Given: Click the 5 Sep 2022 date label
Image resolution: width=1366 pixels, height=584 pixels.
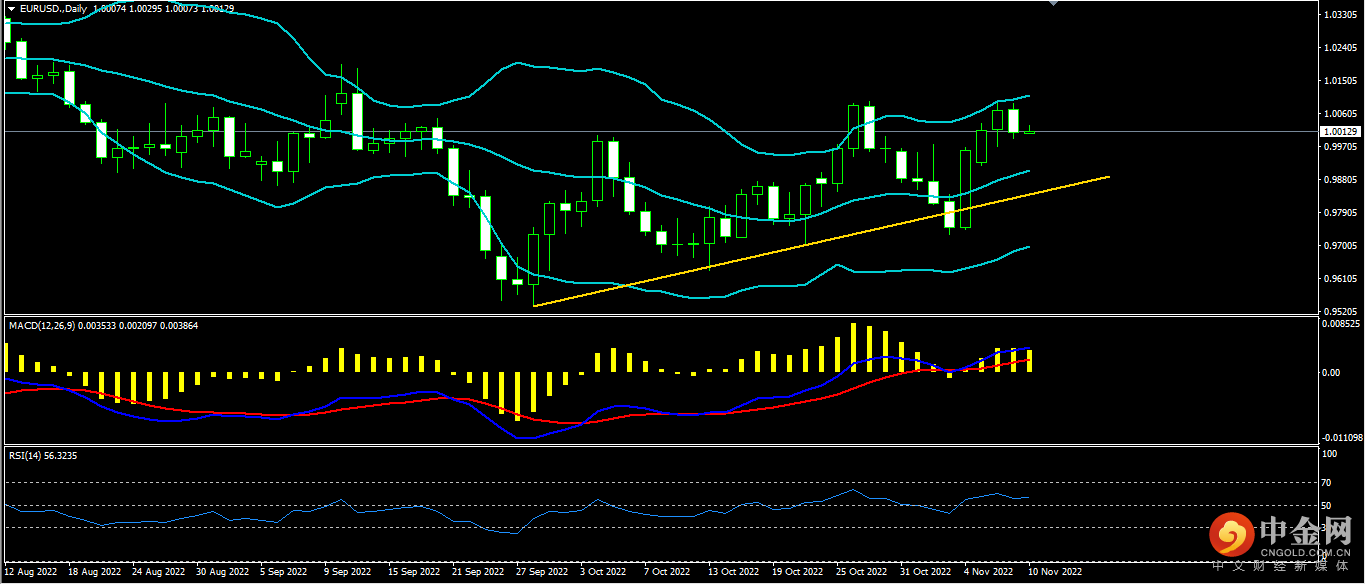Looking at the screenshot, I should click(285, 573).
